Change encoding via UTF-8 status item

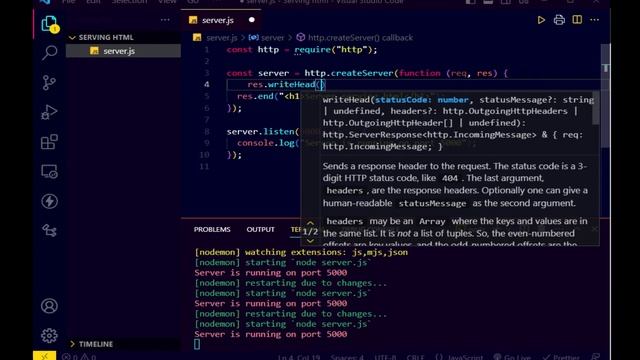click(x=385, y=357)
